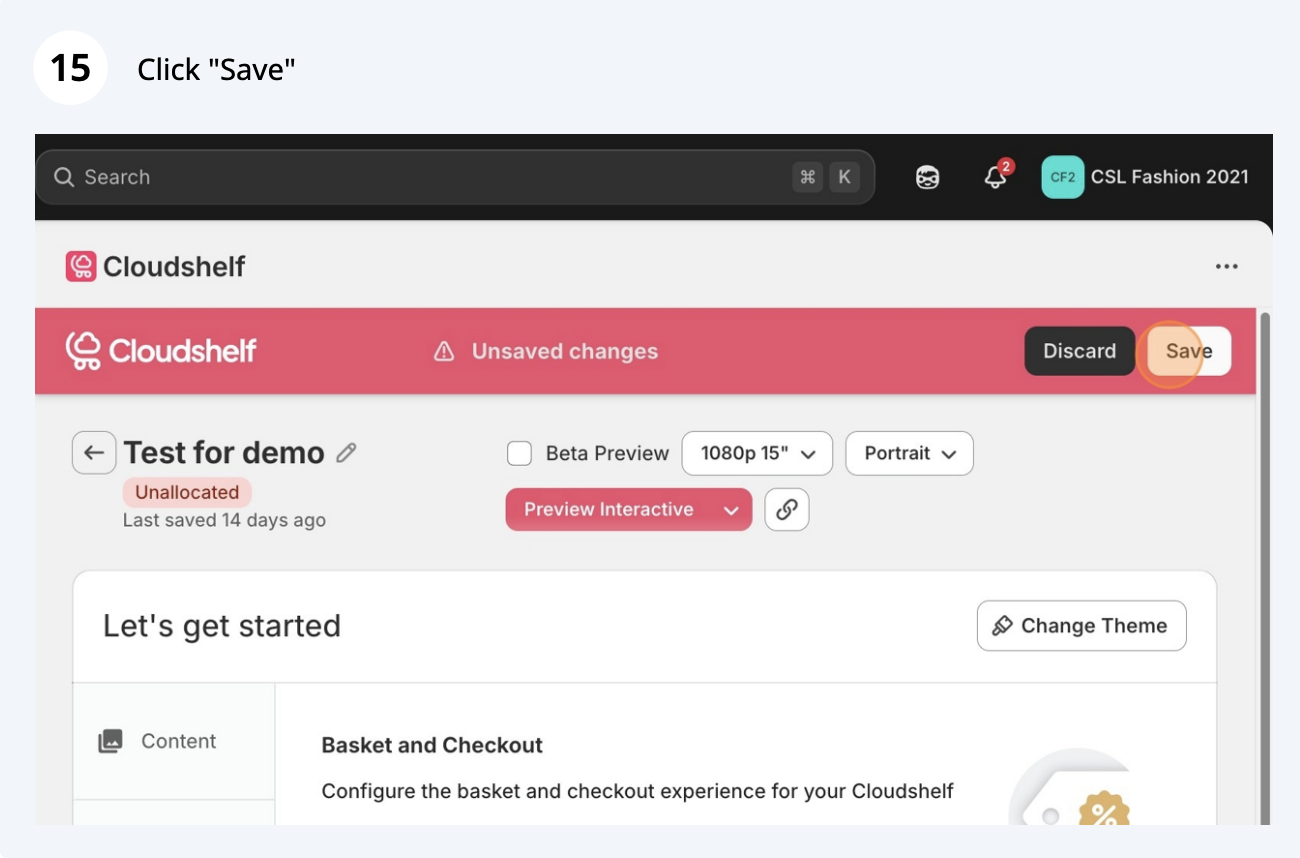The image size is (1300, 858).
Task: Click the Unsaved changes label
Action: click(x=565, y=352)
